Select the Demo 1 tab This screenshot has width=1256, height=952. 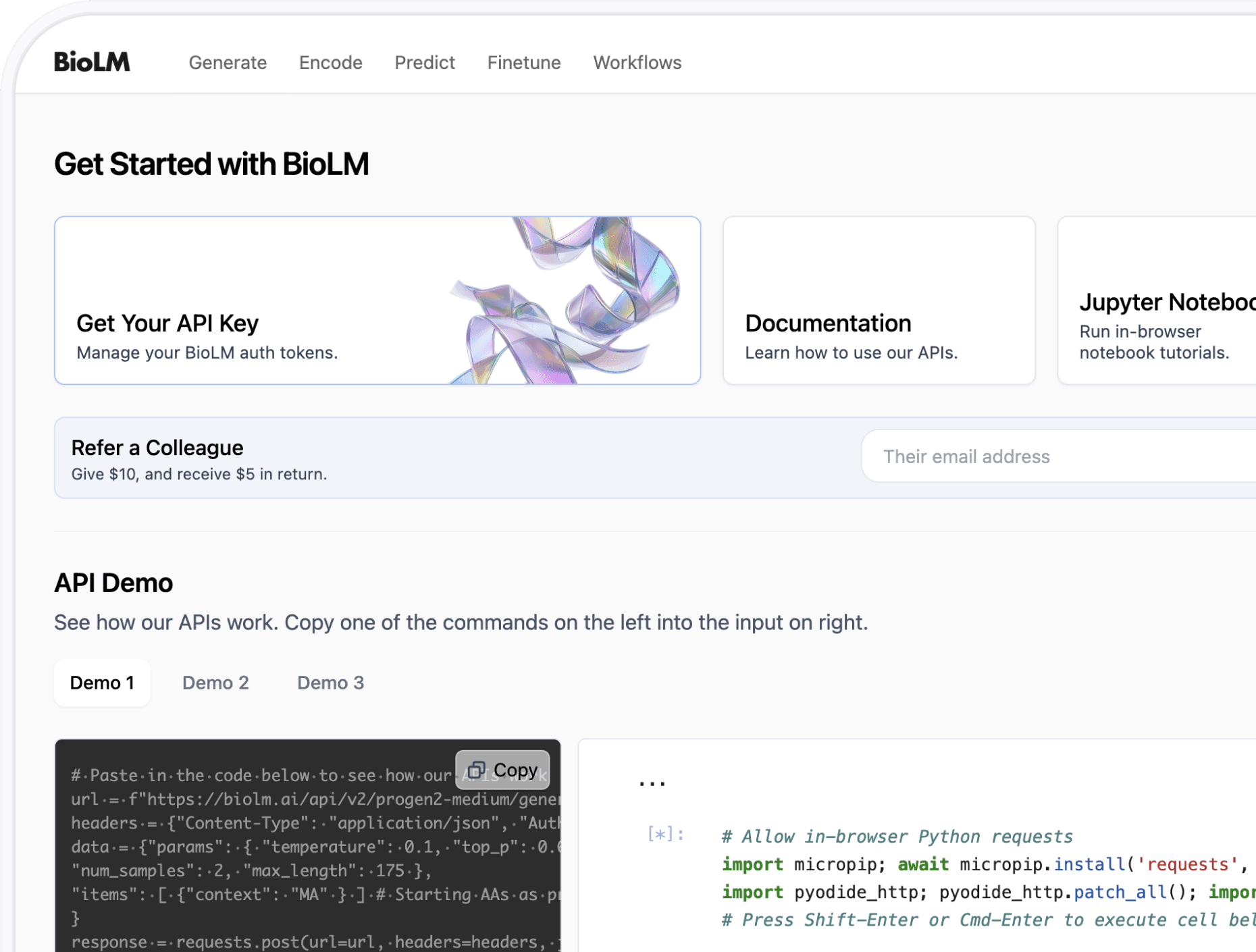click(102, 683)
